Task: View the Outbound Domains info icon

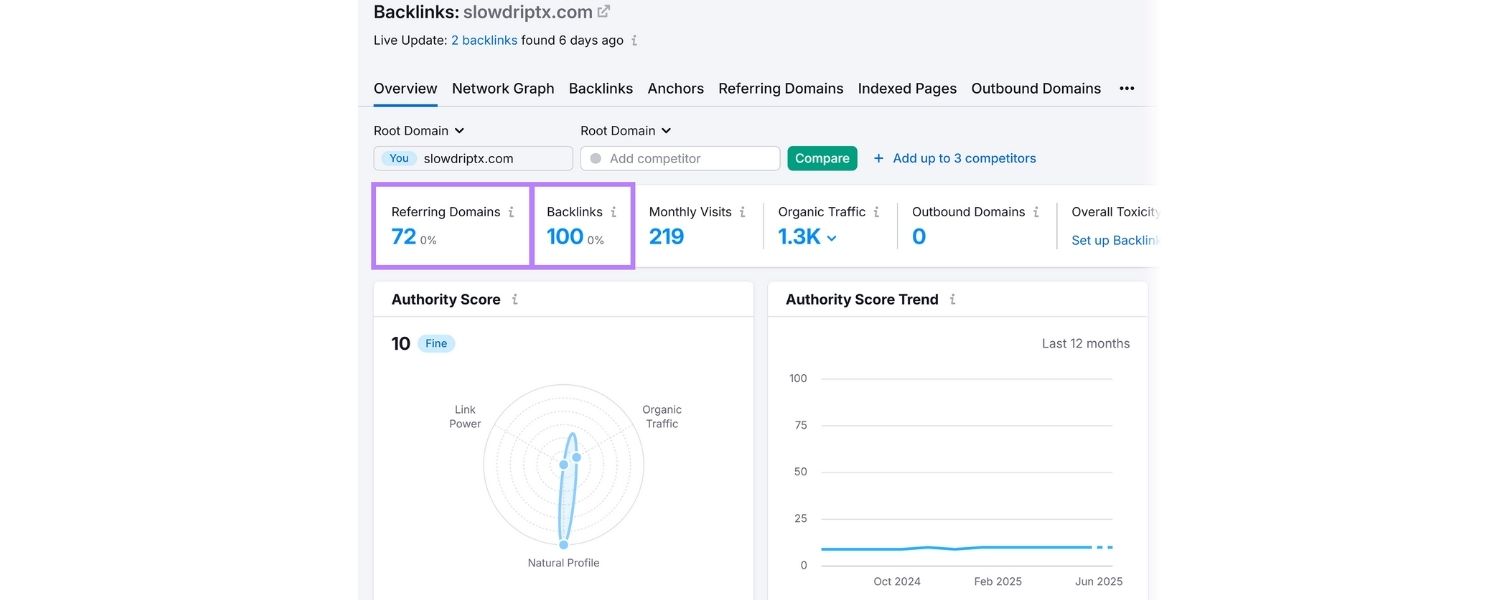Action: 1038,211
